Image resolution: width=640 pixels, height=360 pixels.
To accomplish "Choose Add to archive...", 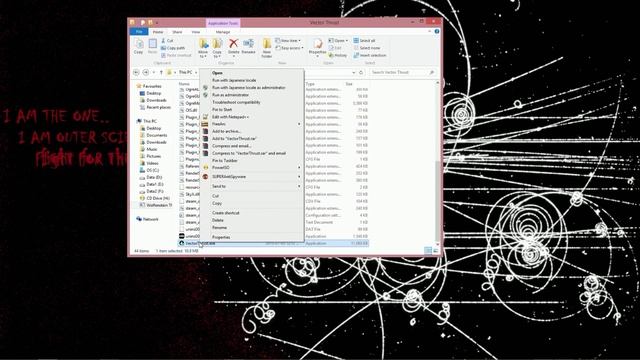I will pyautogui.click(x=226, y=131).
